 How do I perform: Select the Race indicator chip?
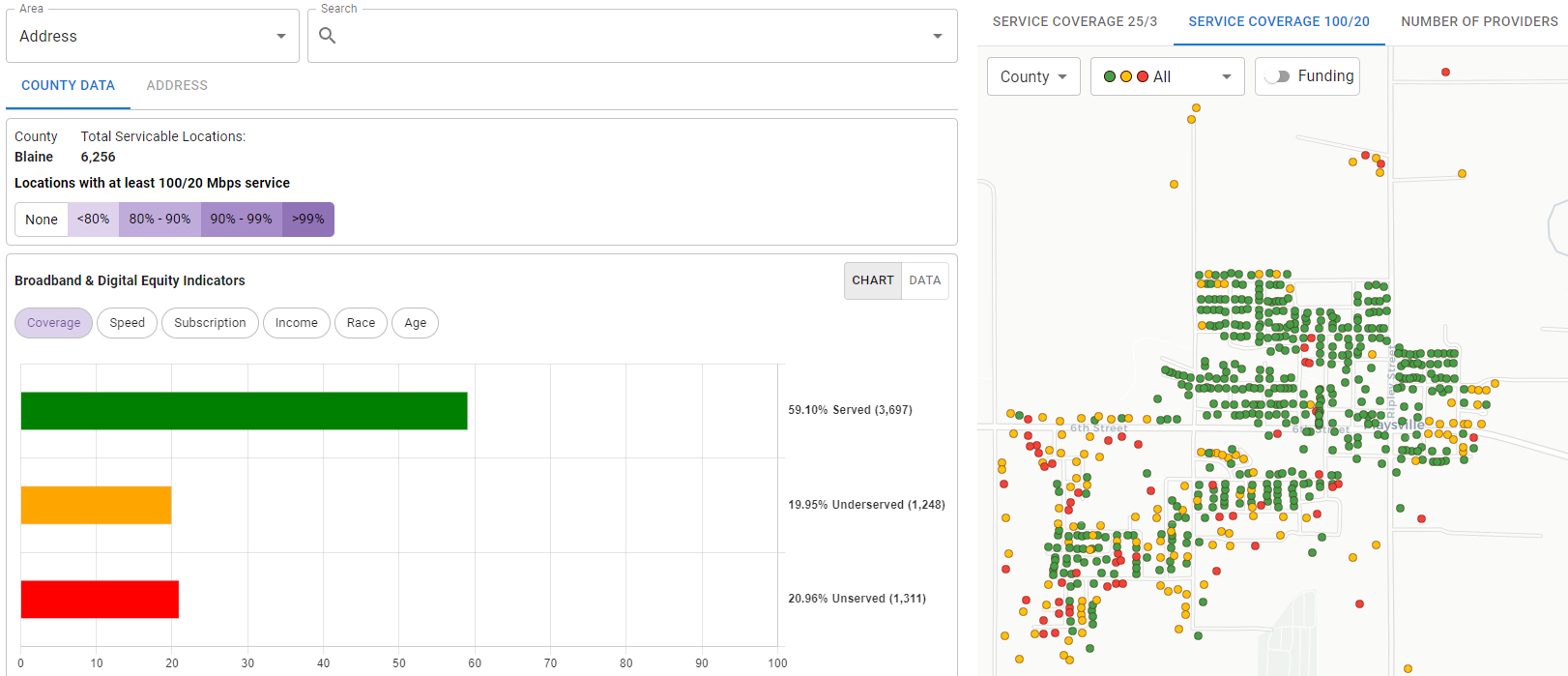361,323
